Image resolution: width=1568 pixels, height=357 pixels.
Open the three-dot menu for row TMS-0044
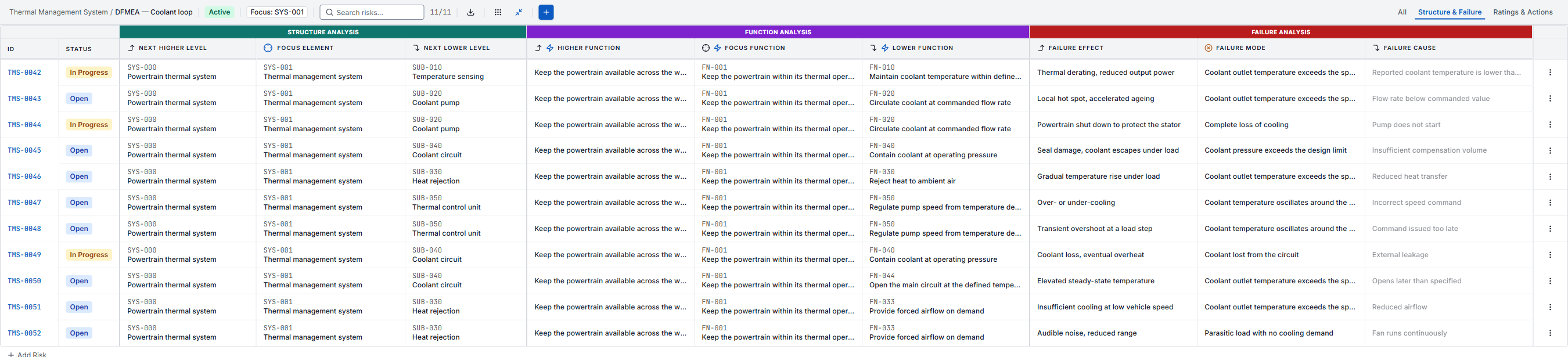(1550, 125)
